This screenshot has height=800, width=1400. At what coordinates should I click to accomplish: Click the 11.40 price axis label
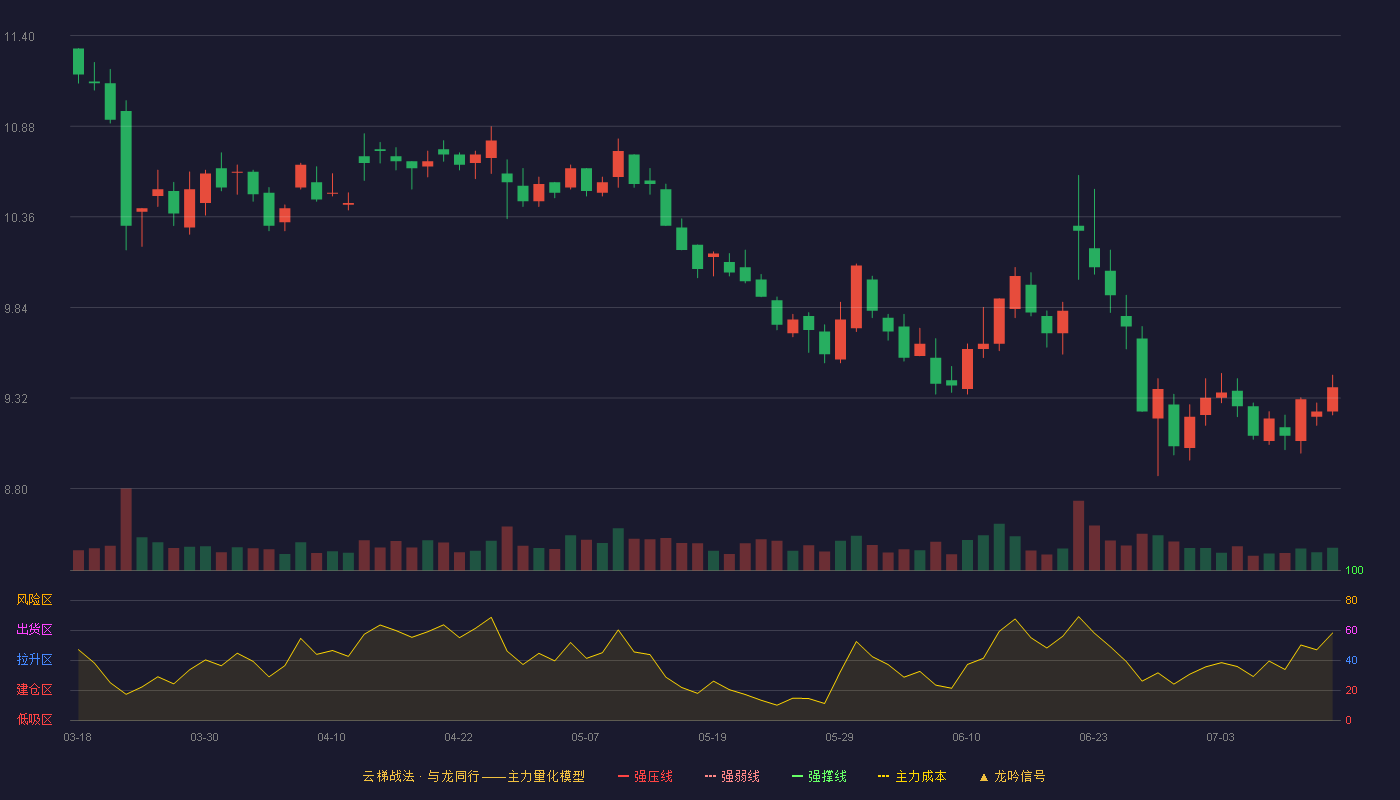[19, 37]
